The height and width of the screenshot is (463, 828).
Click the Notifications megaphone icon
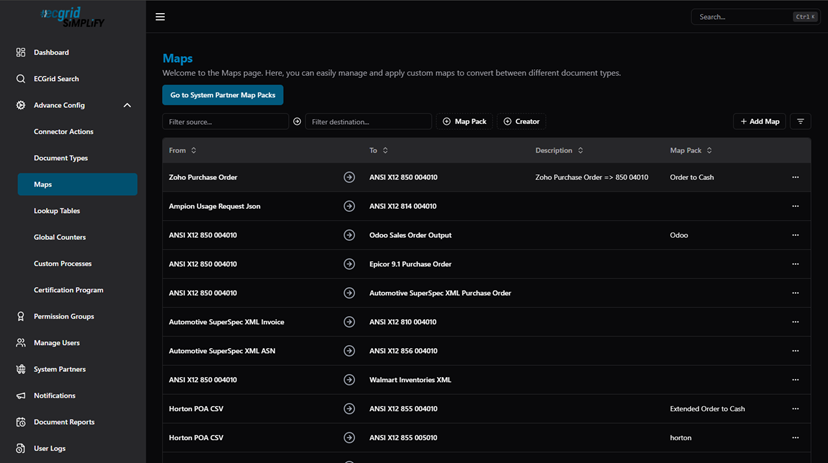(21, 395)
